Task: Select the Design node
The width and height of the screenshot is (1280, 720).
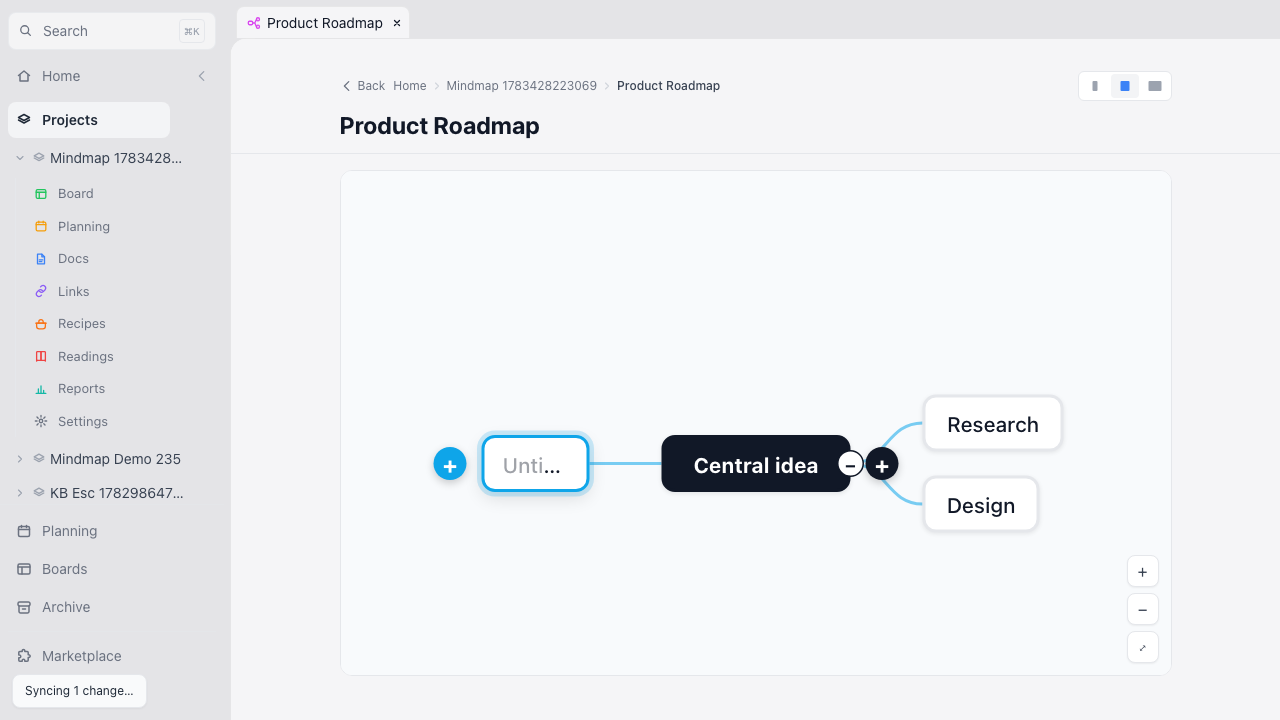Action: point(981,505)
